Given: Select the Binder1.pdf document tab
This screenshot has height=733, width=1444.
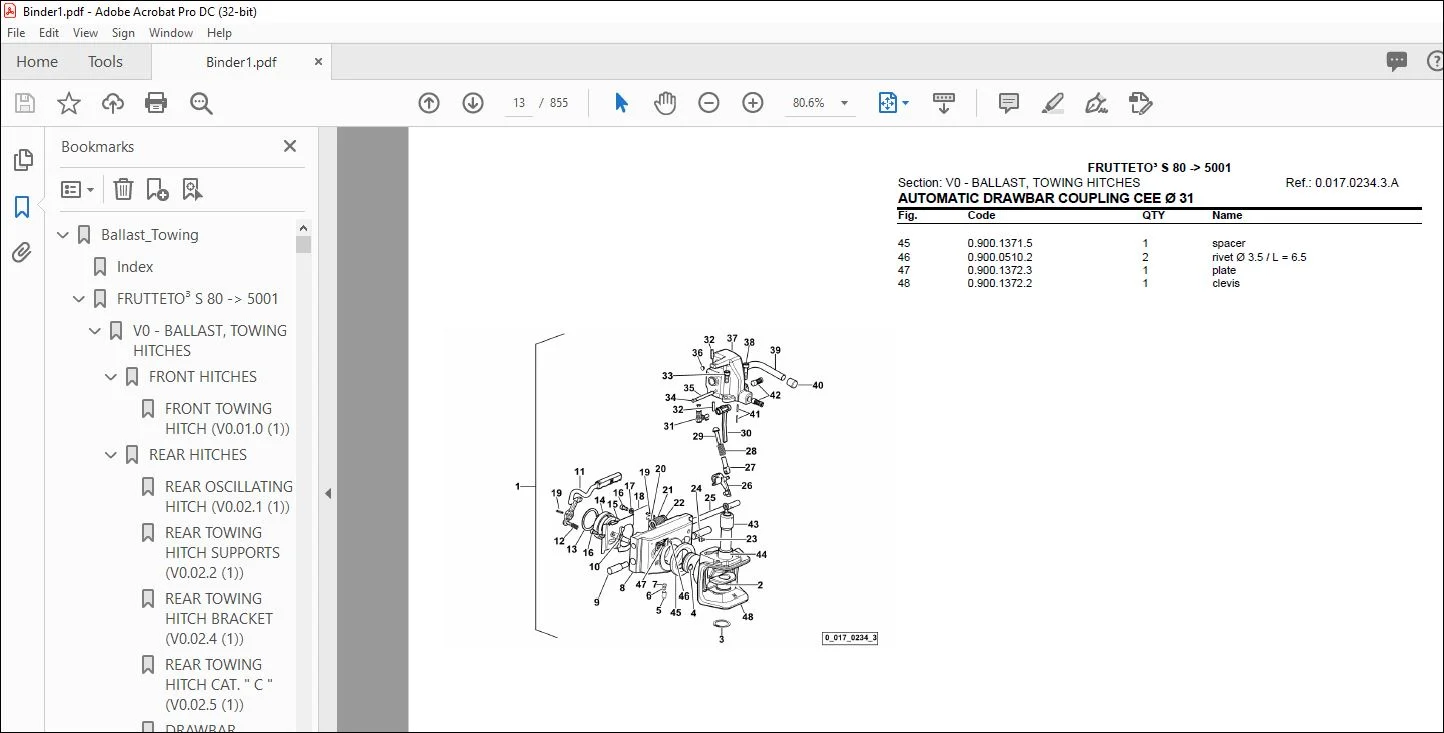Looking at the screenshot, I should point(241,62).
